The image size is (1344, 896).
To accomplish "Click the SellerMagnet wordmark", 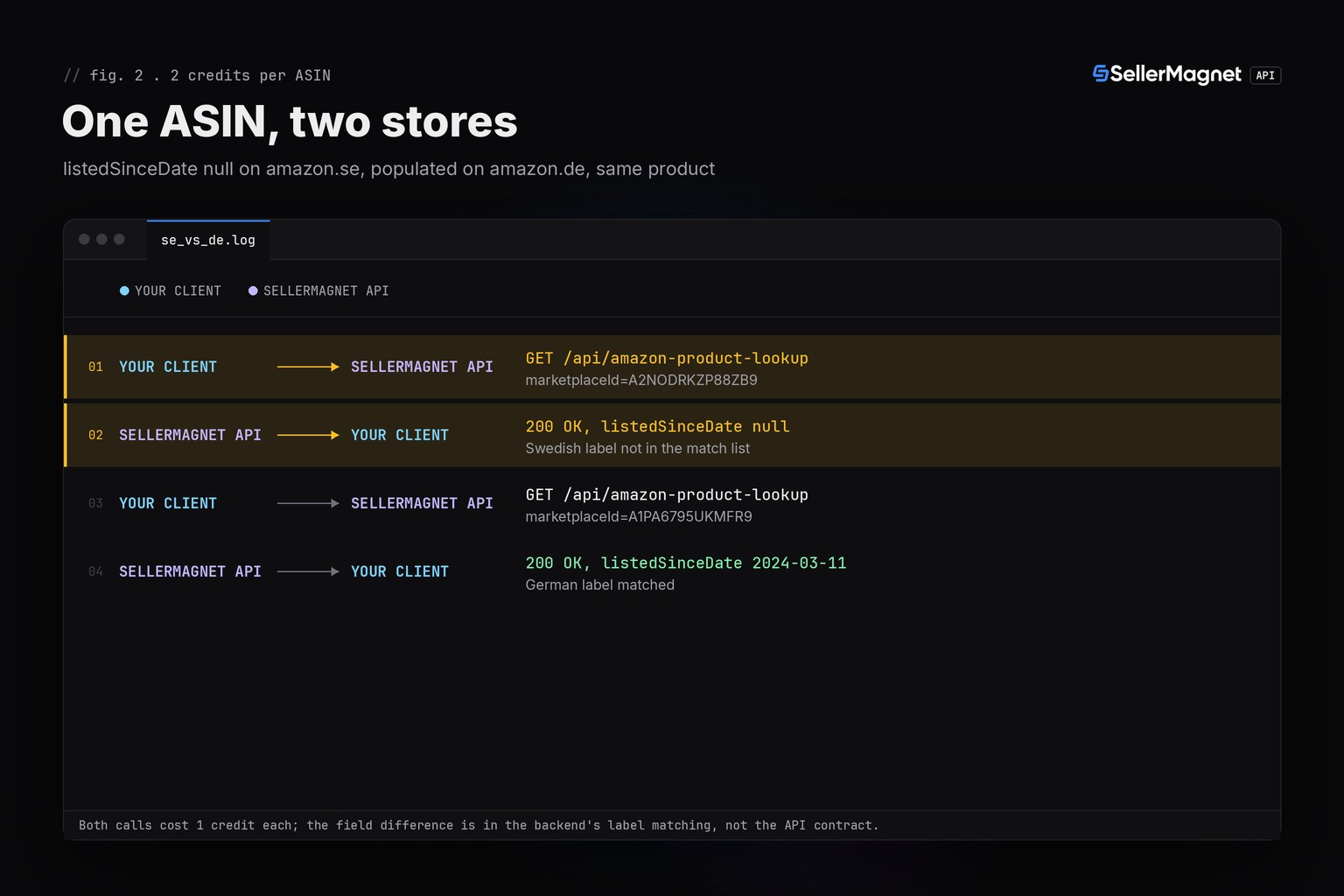I will [x=1176, y=74].
